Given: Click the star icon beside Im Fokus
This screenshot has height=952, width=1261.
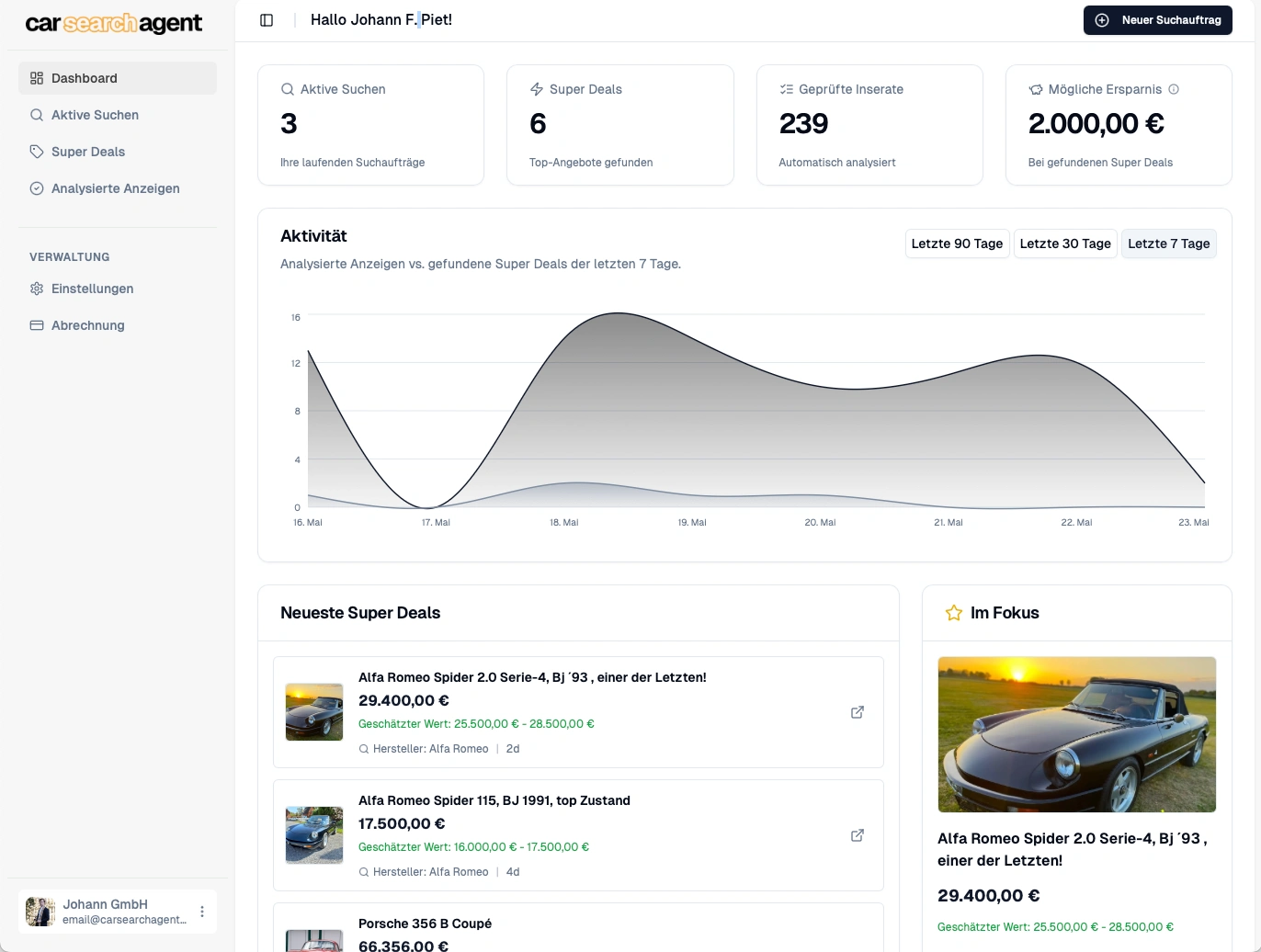Looking at the screenshot, I should pos(954,613).
